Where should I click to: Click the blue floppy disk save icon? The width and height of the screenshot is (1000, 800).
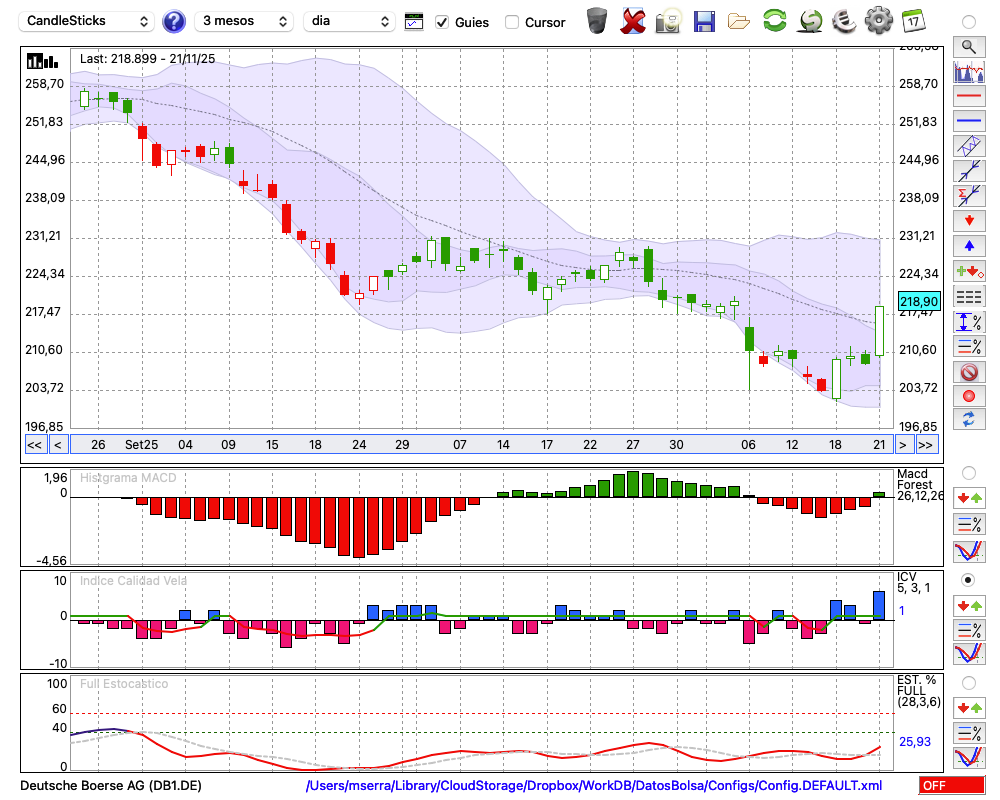(704, 21)
